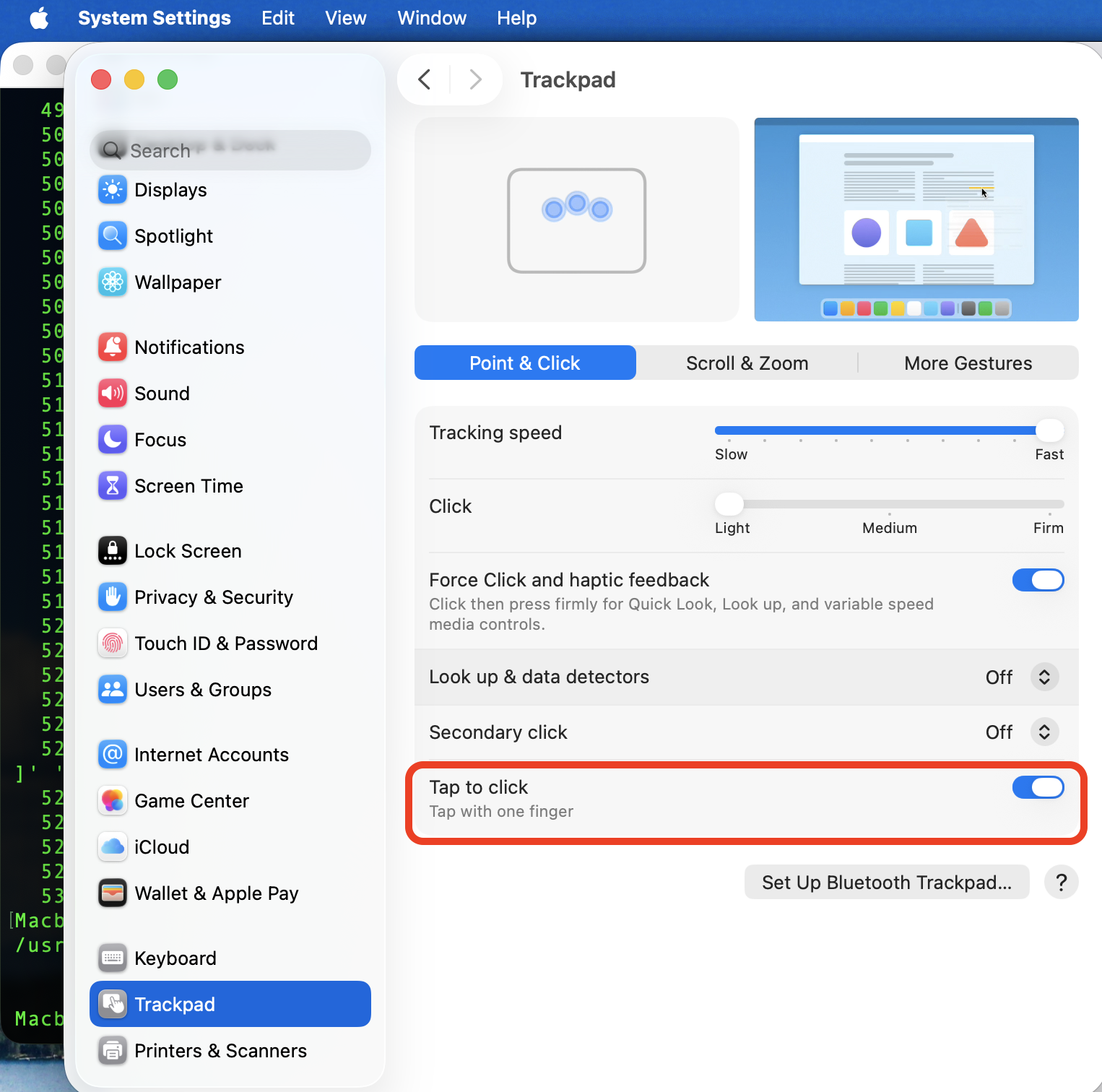
Task: Select Game Center label
Action: (x=192, y=801)
